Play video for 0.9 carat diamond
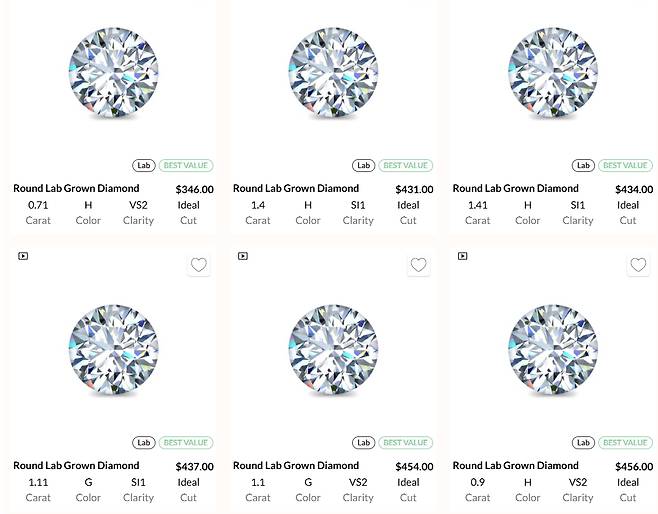Image resolution: width=658 pixels, height=514 pixels. click(x=462, y=256)
